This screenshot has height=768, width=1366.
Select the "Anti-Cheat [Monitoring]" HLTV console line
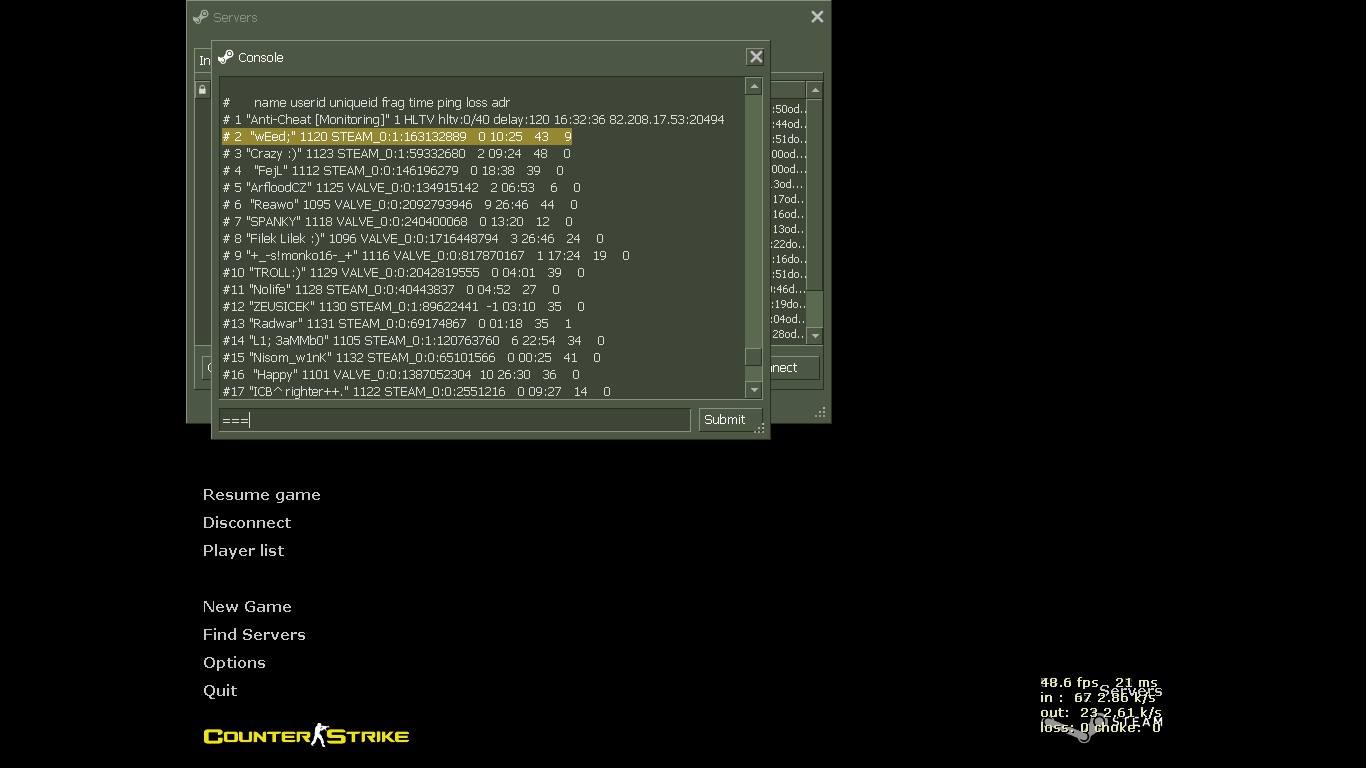[473, 120]
